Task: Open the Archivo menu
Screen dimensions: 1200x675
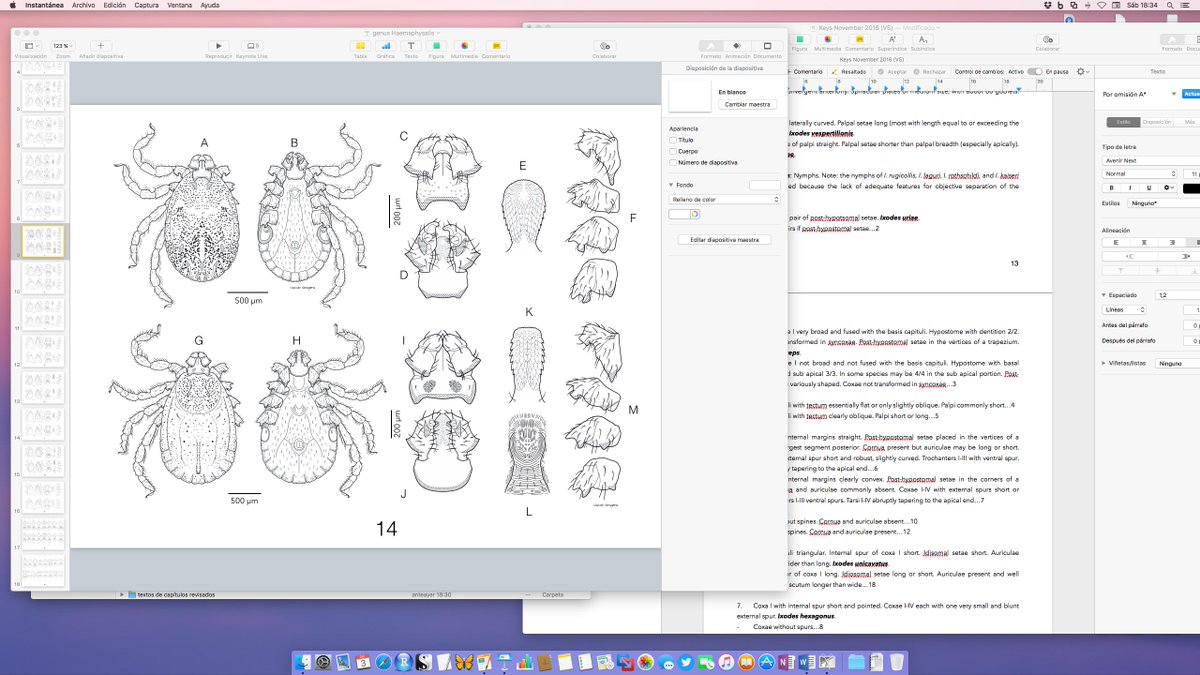Action: [84, 5]
